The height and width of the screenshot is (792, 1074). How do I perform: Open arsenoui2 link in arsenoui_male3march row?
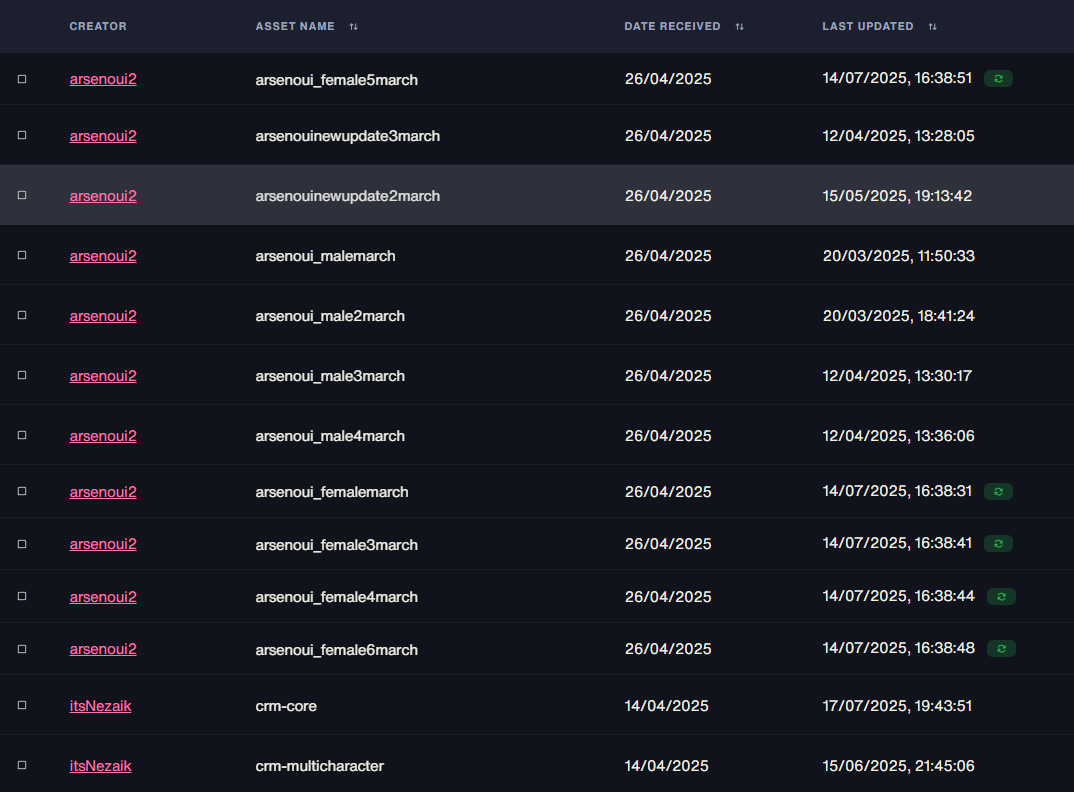tap(103, 376)
